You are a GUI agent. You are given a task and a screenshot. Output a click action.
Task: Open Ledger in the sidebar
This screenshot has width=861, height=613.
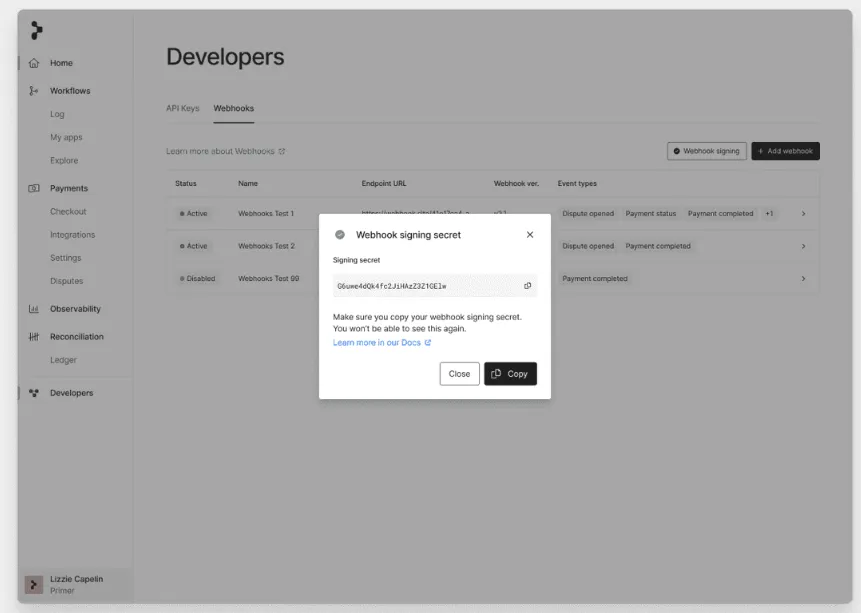[x=63, y=360]
